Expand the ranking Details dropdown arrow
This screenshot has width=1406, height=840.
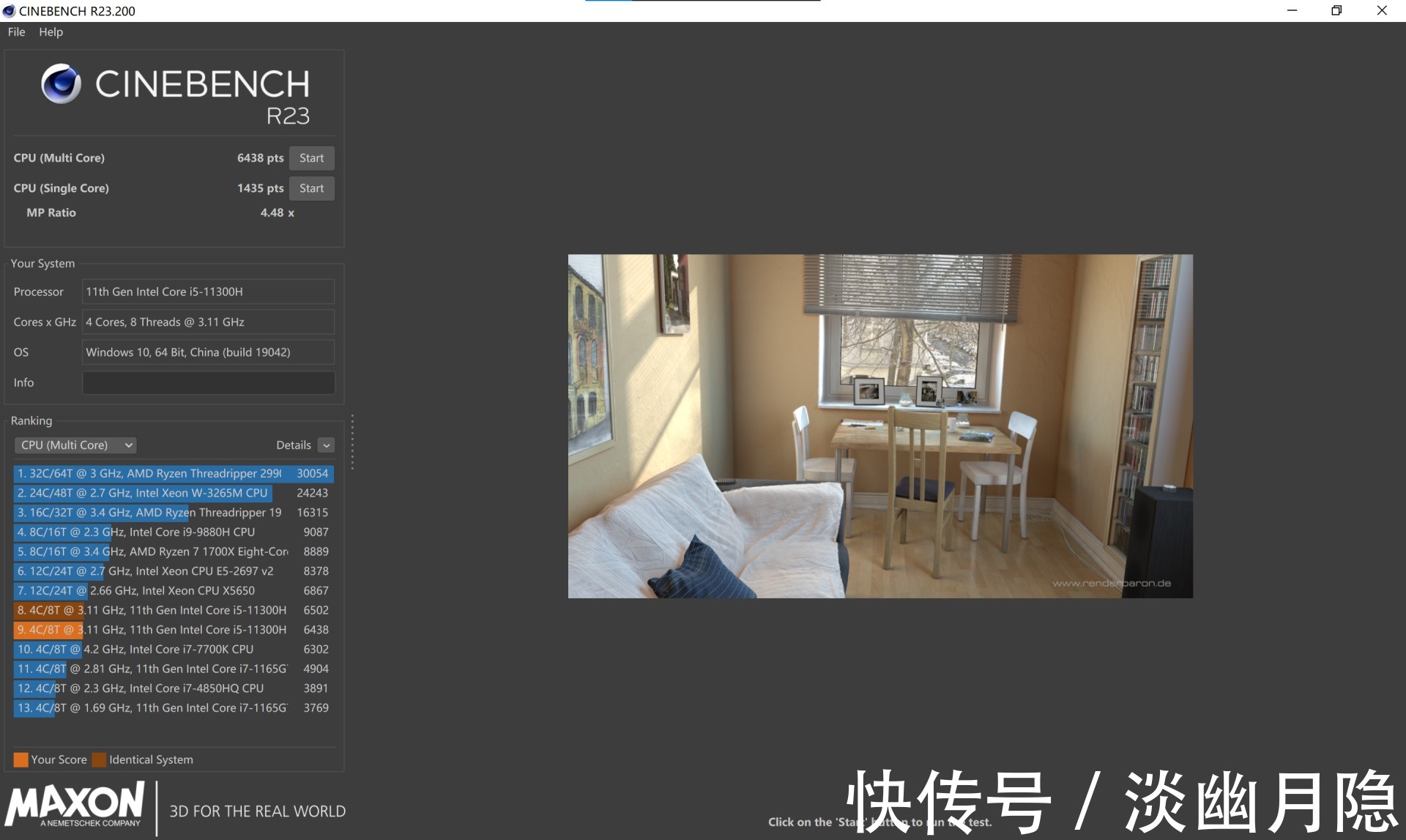tap(327, 445)
